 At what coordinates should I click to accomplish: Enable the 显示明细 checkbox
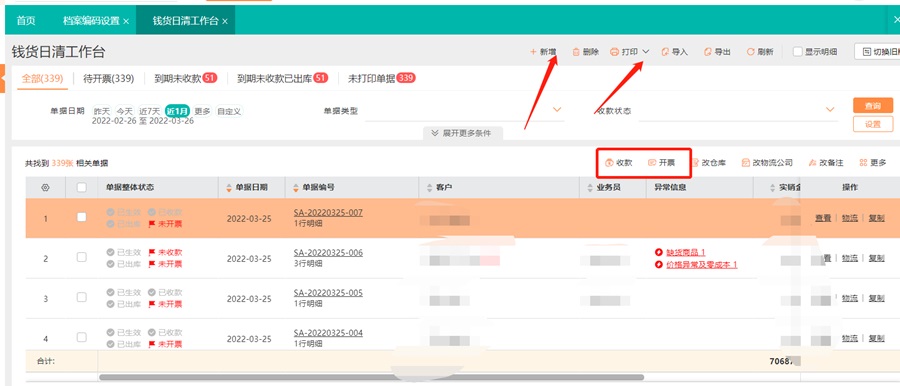coord(797,52)
